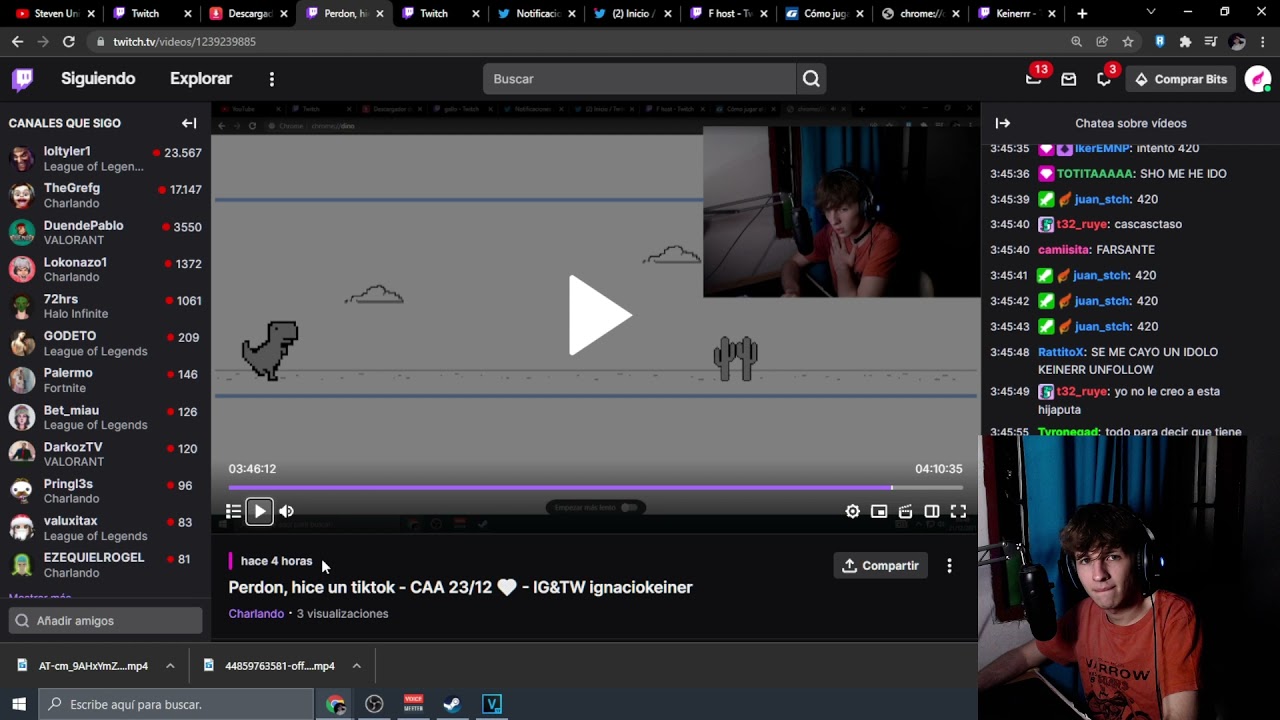Mute the video volume
Image resolution: width=1280 pixels, height=720 pixels.
tap(286, 511)
